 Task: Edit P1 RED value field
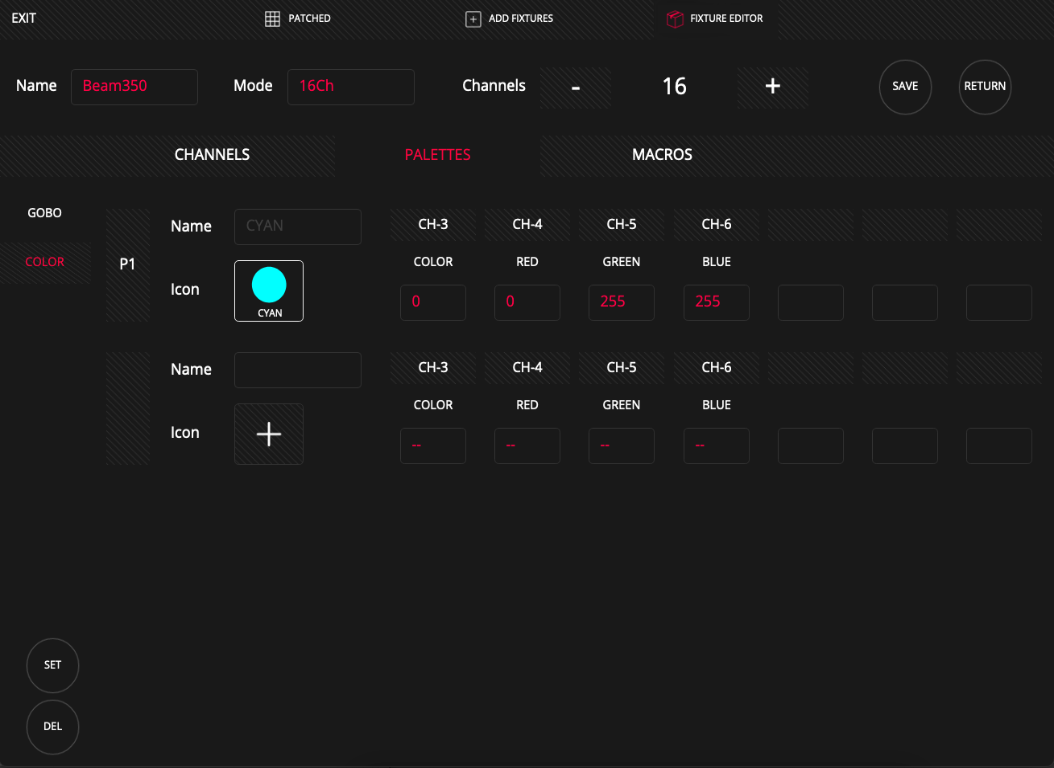(x=527, y=302)
